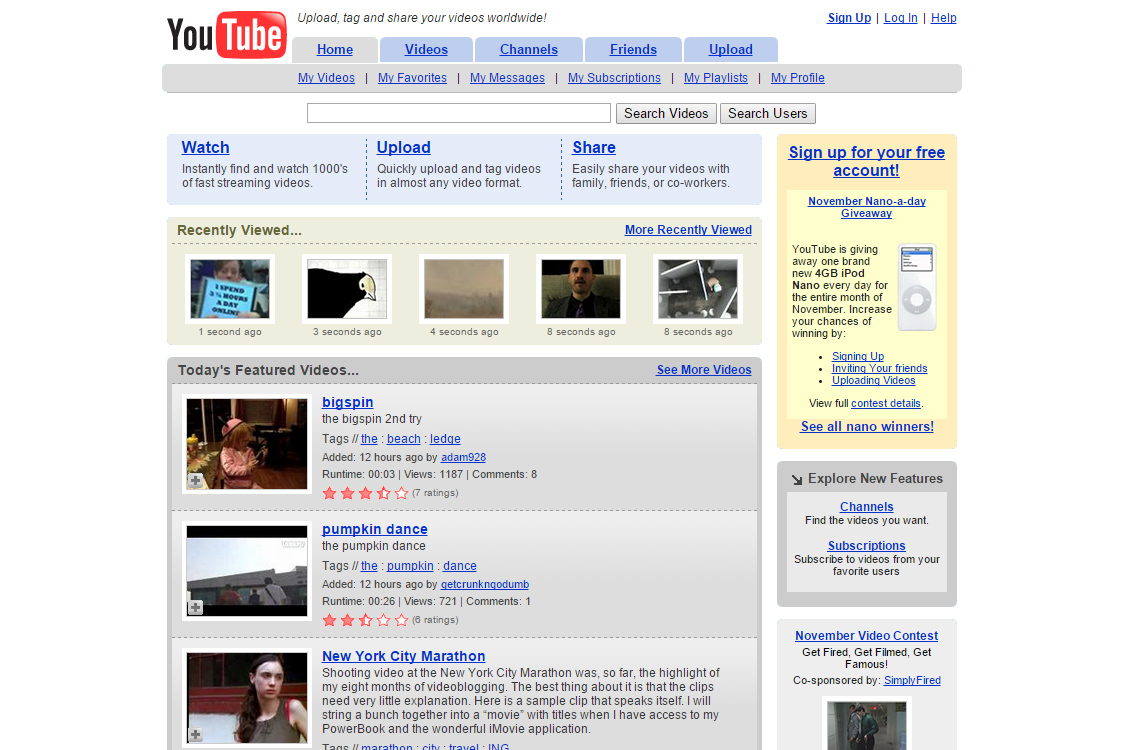Click the search text field
This screenshot has width=1124, height=750.
(x=458, y=113)
